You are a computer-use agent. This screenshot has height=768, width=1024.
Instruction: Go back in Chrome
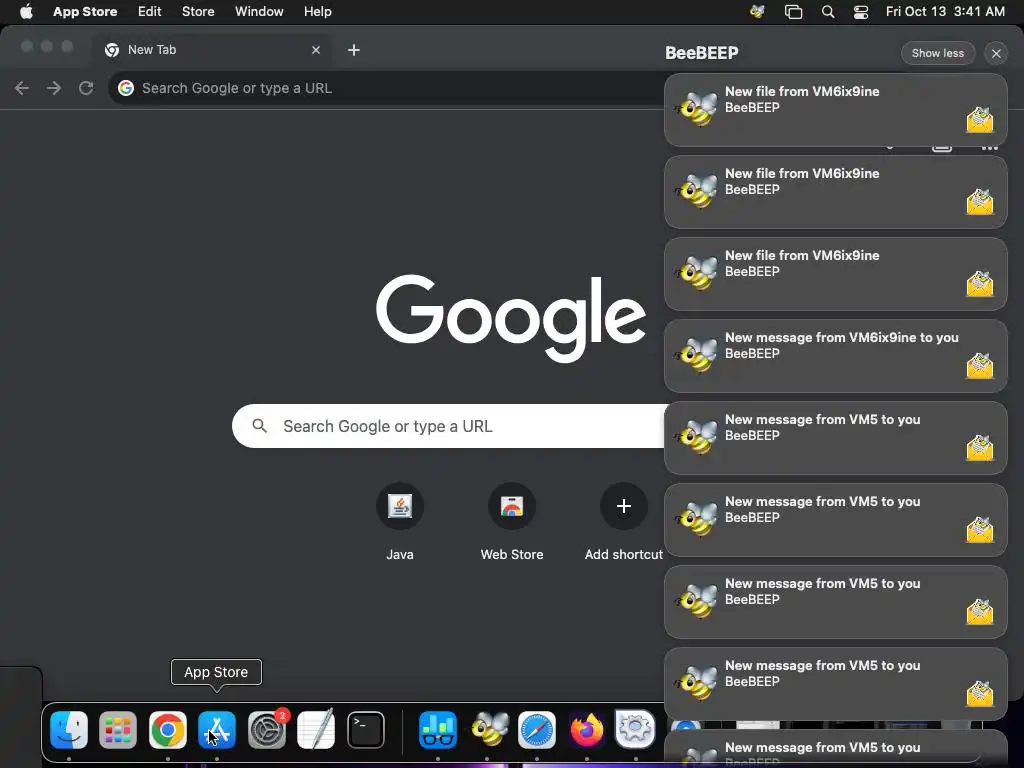22,88
